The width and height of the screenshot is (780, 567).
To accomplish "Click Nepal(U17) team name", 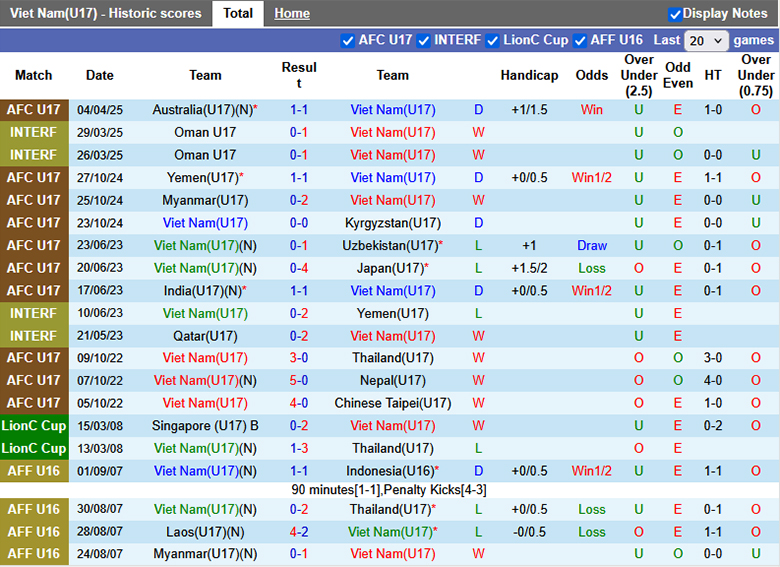I will click(392, 381).
